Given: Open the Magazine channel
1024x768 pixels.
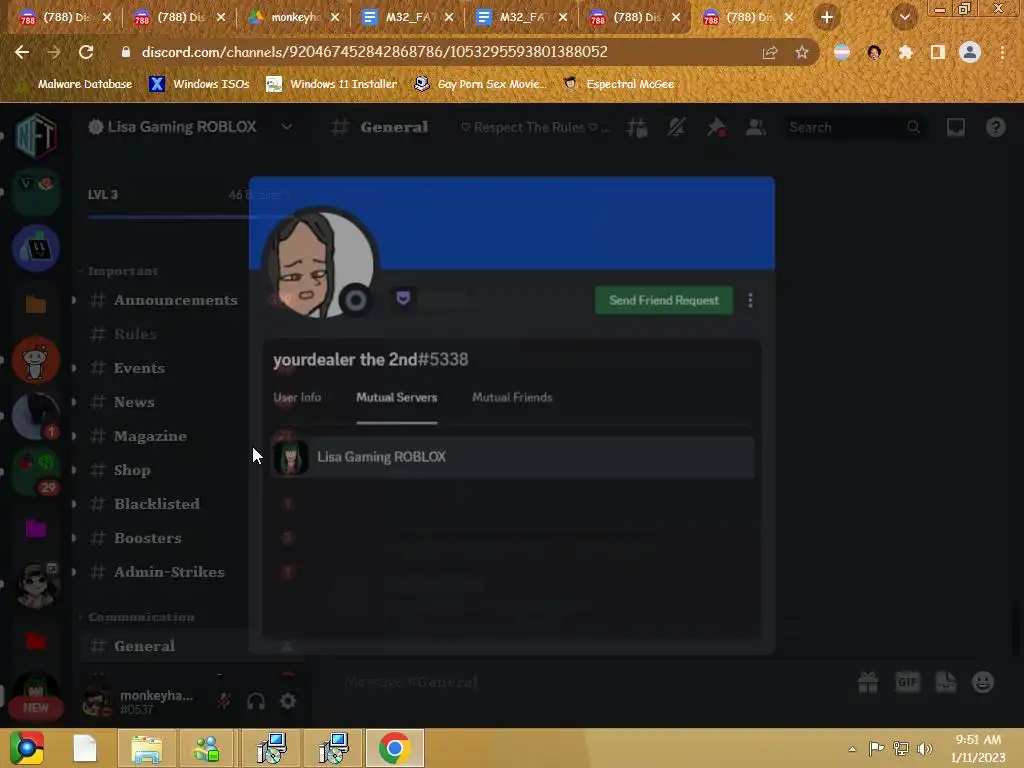Looking at the screenshot, I should tap(150, 436).
